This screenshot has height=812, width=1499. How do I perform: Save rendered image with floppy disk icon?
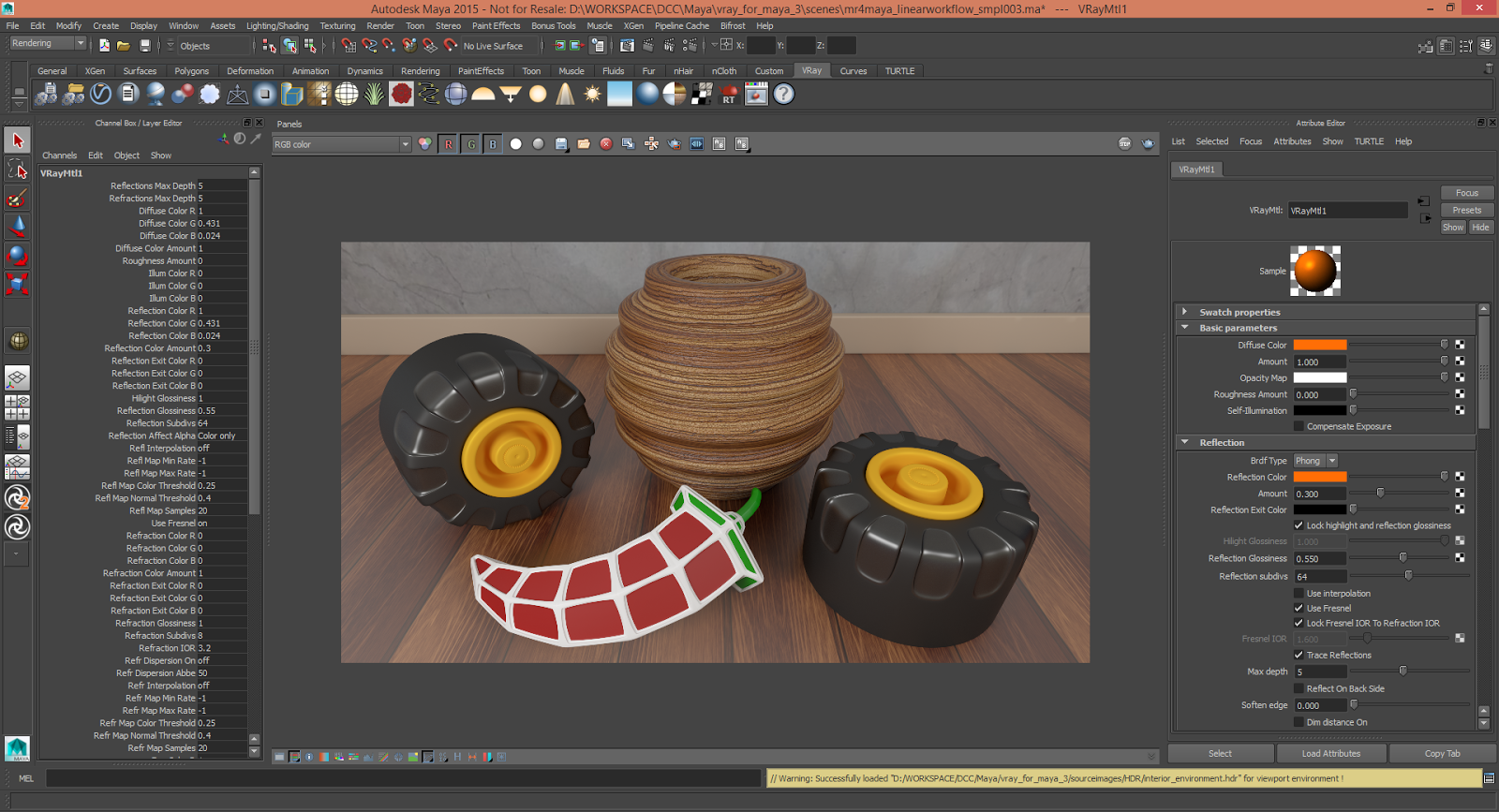(x=561, y=144)
